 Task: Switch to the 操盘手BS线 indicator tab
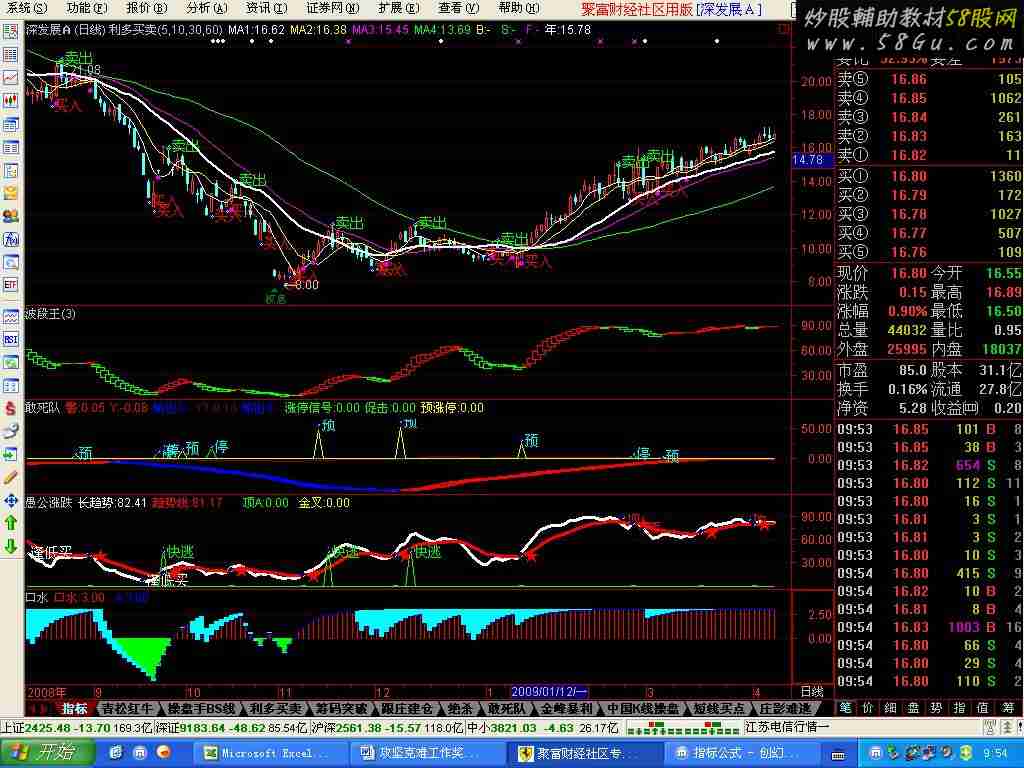coord(201,709)
